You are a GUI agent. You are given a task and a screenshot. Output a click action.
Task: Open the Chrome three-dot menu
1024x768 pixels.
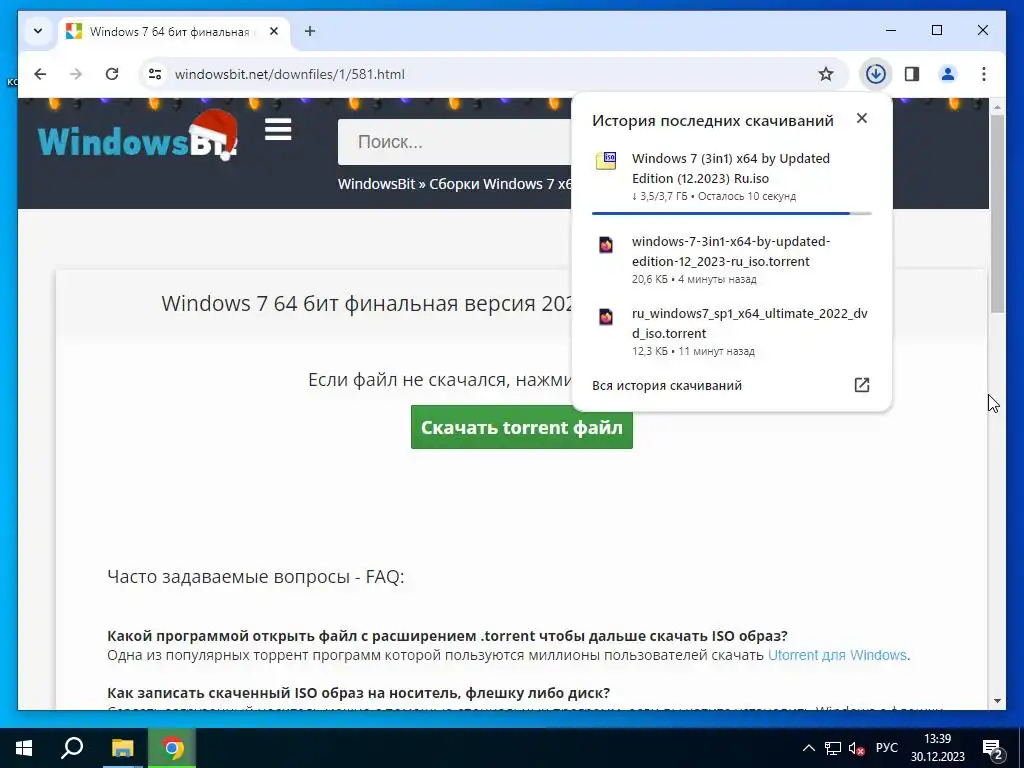(984, 74)
